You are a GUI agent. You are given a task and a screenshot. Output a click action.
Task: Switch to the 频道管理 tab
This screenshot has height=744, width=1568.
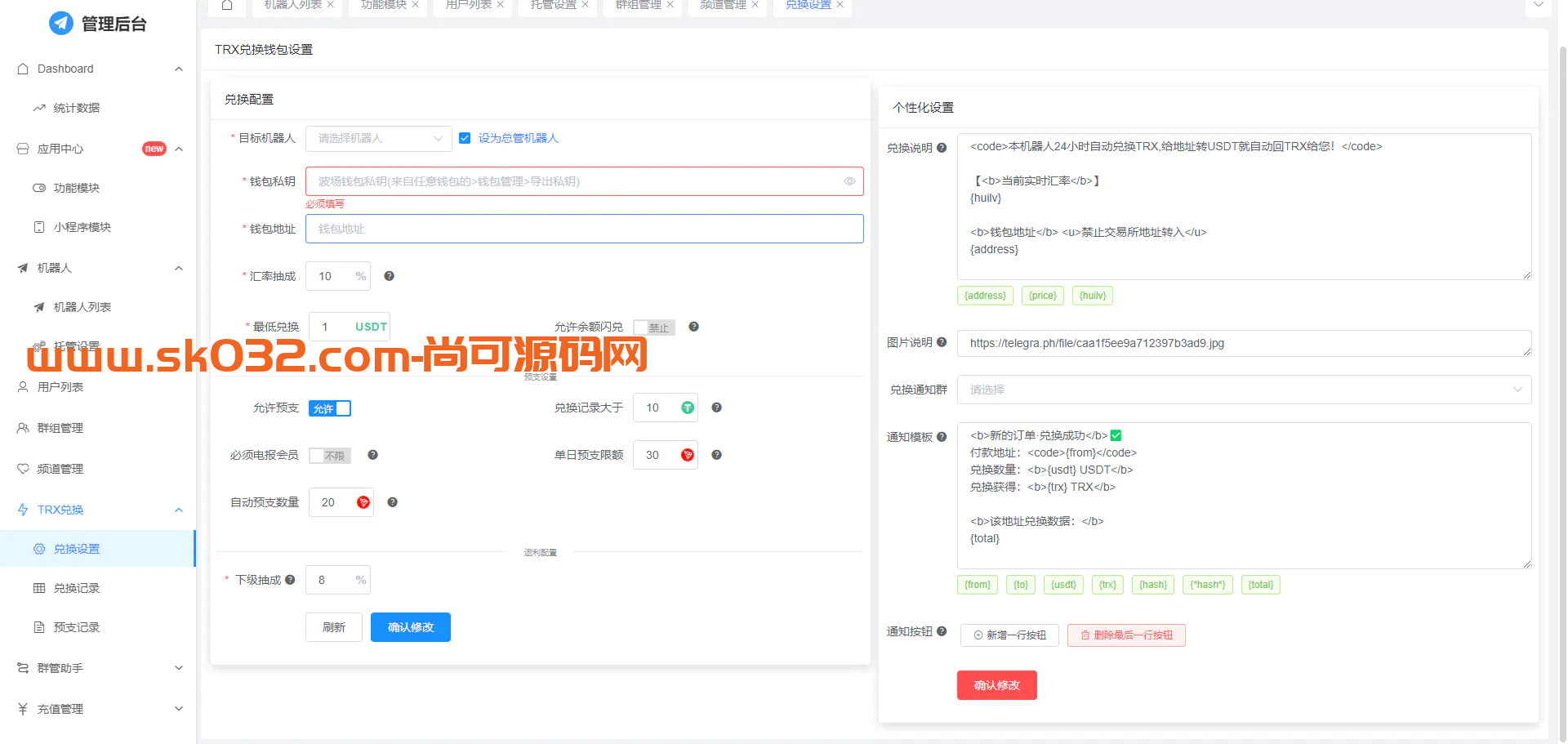(724, 5)
